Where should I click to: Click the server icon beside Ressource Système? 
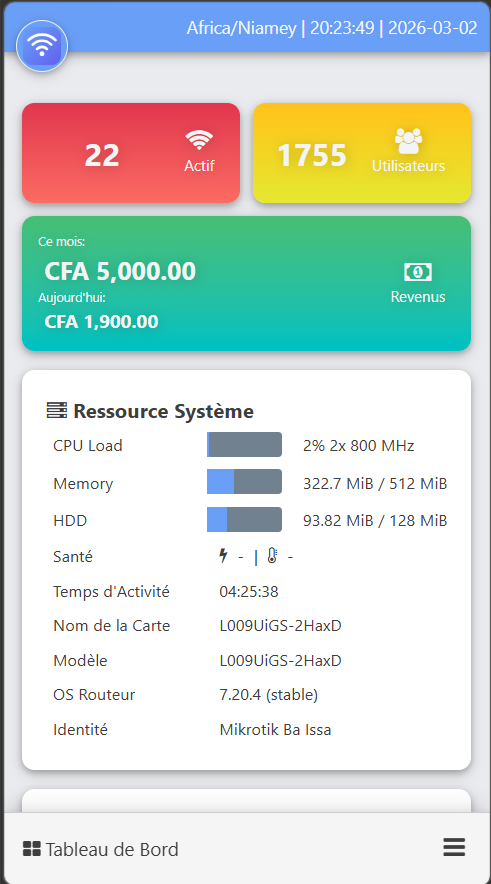[57, 410]
